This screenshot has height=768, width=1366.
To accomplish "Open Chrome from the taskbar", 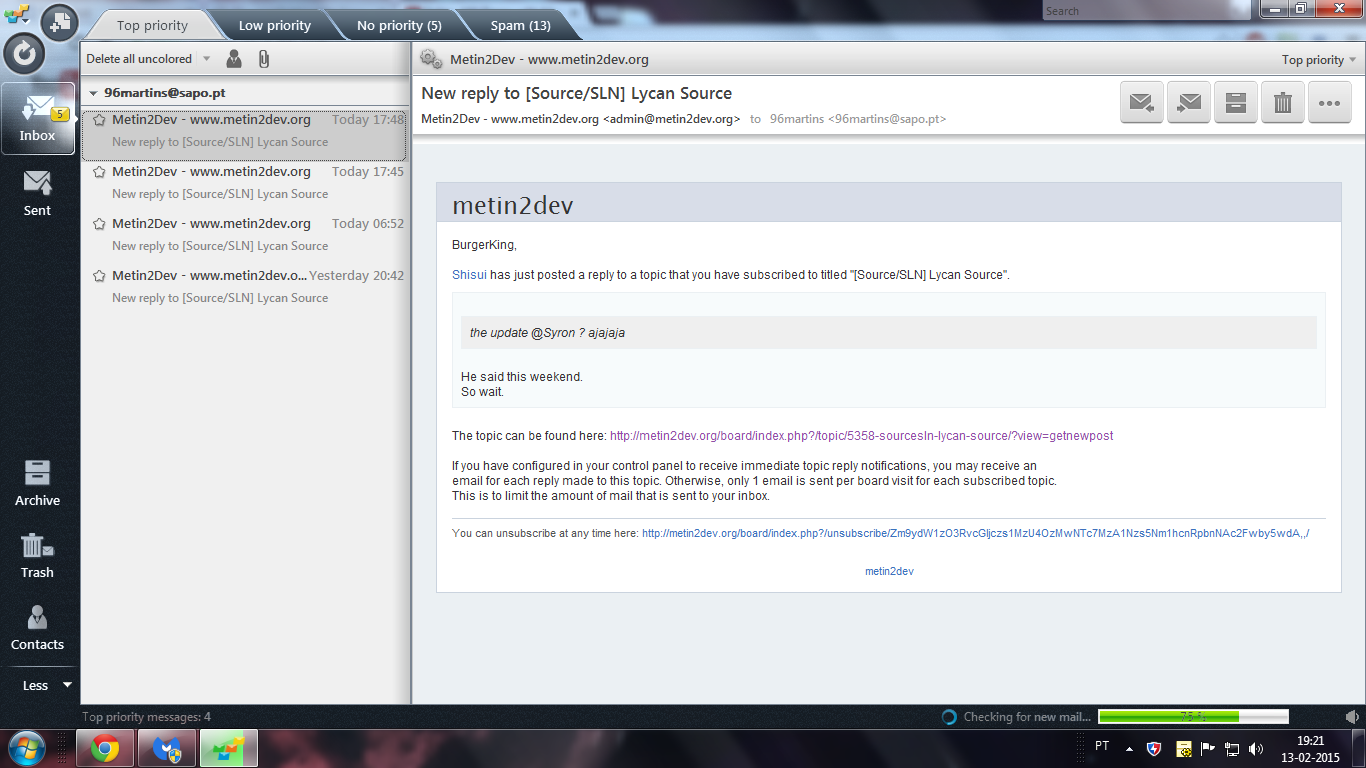I will click(105, 748).
